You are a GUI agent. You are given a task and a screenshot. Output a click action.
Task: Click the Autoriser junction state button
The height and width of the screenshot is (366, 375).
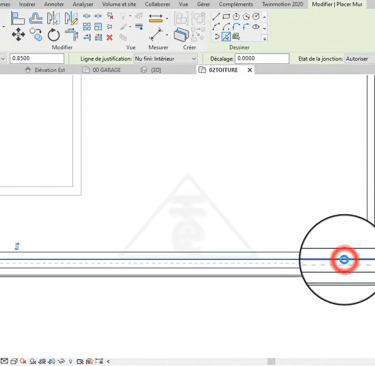coord(357,59)
